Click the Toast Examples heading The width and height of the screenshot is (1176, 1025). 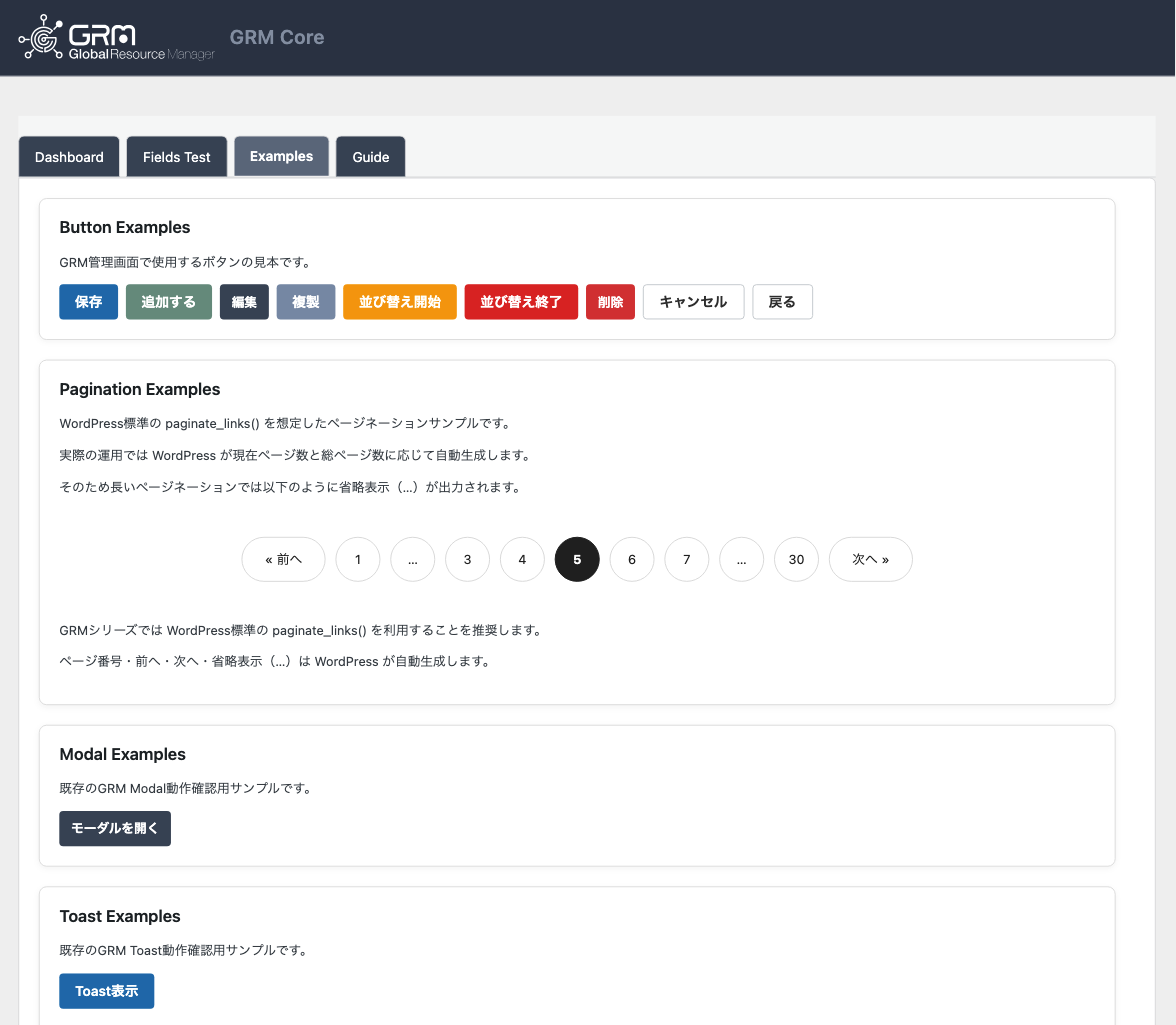[120, 916]
